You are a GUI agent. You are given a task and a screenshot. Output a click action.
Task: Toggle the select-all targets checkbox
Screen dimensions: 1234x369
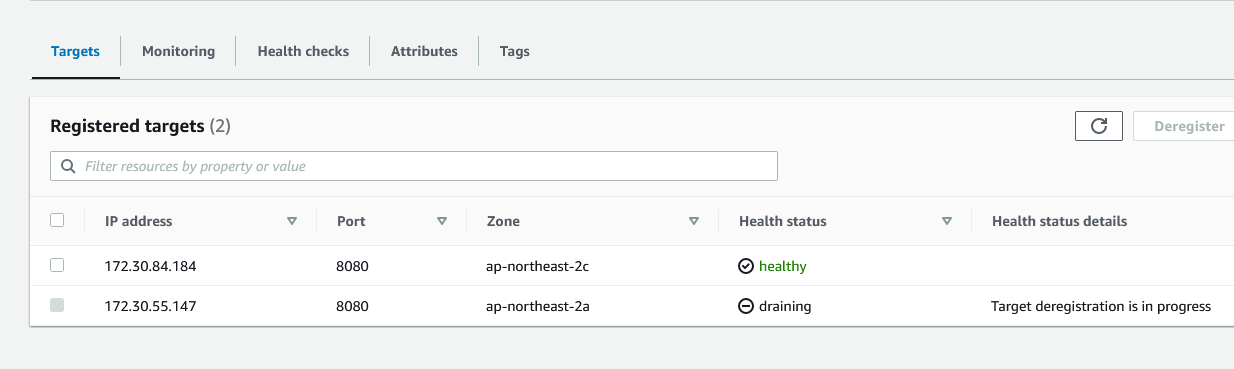click(x=57, y=220)
